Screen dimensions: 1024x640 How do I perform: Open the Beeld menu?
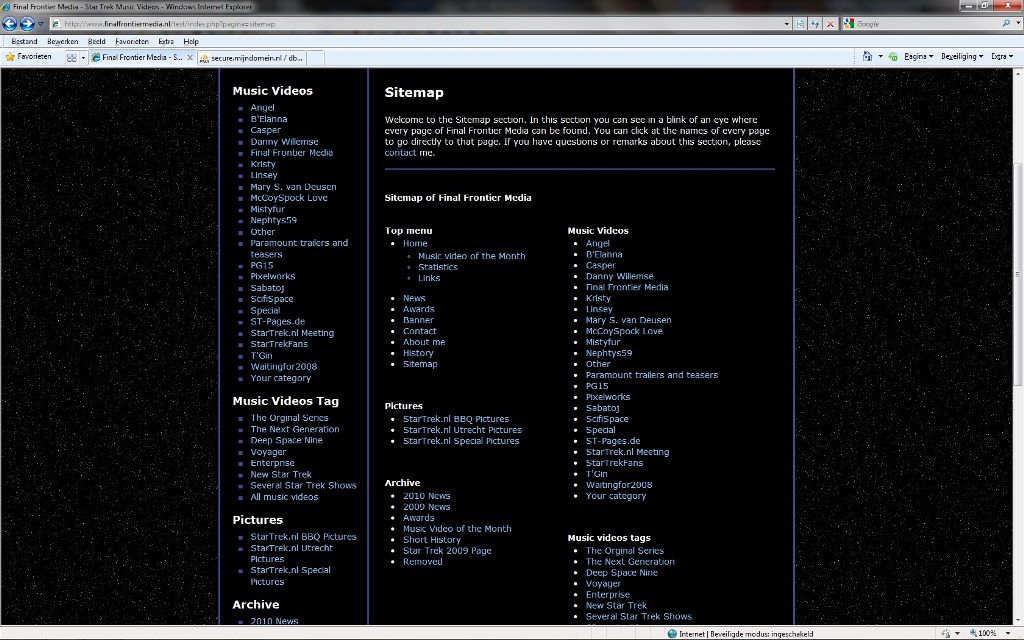click(97, 41)
